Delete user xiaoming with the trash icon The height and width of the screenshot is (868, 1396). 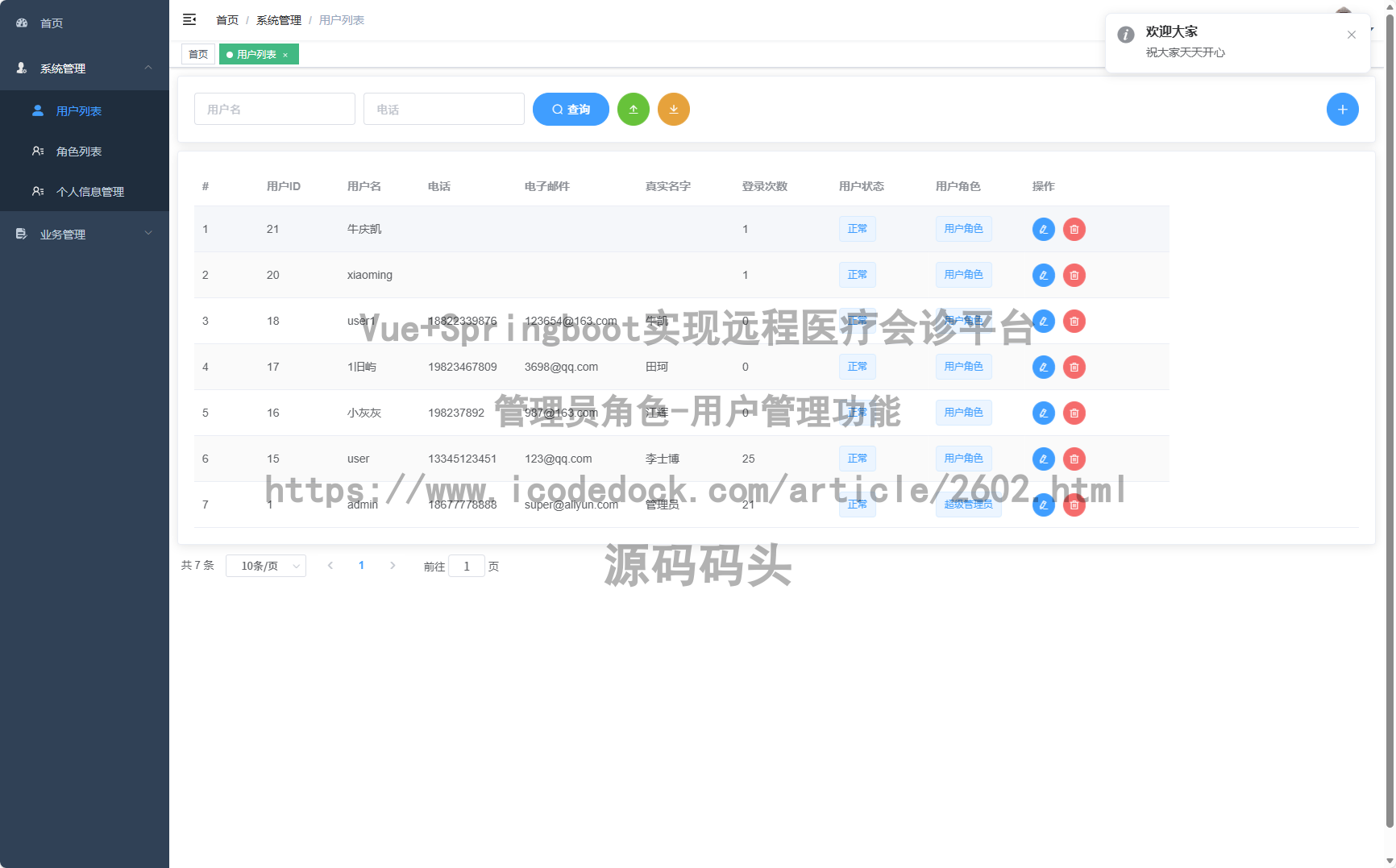point(1074,275)
